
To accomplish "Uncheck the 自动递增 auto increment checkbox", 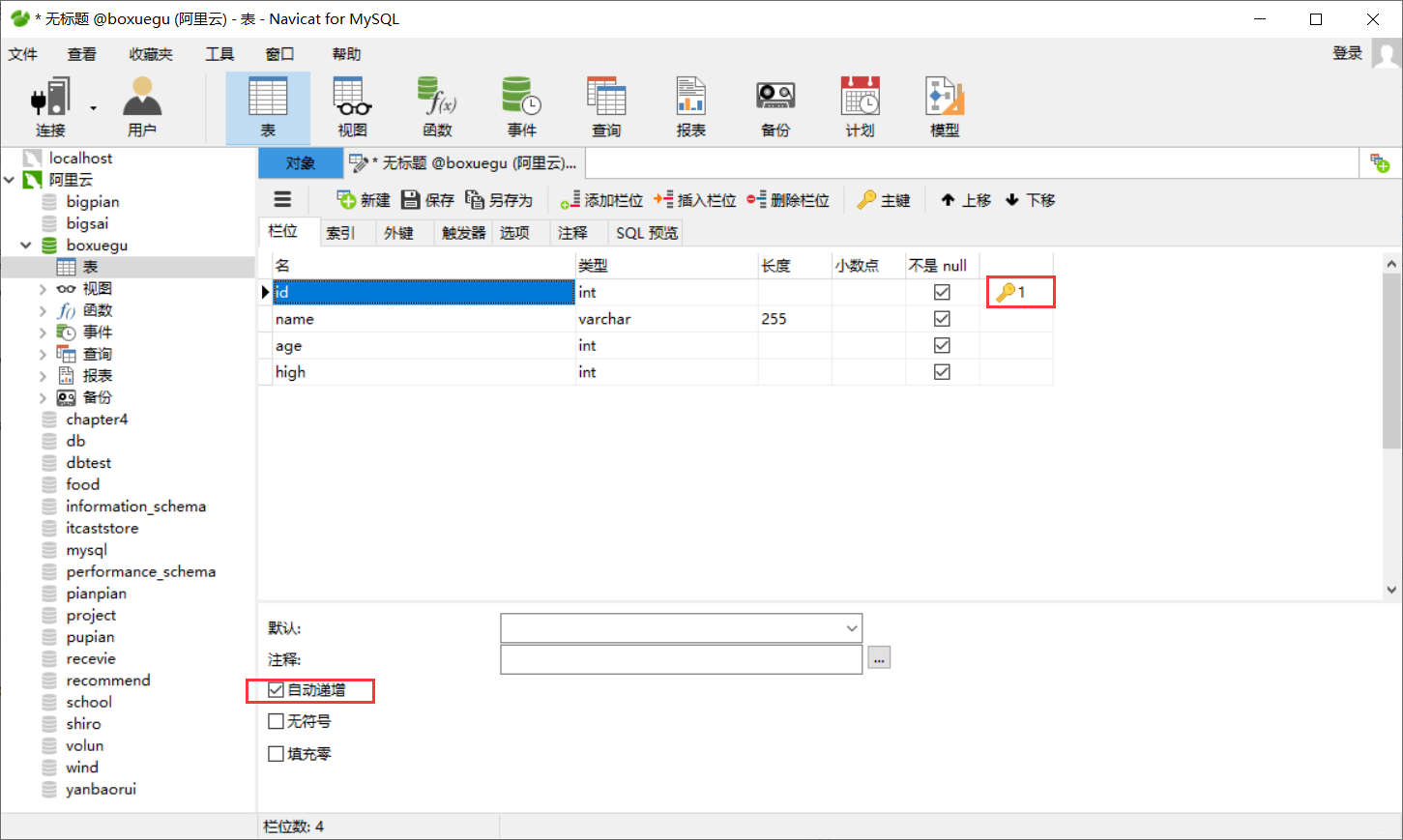I will click(277, 690).
